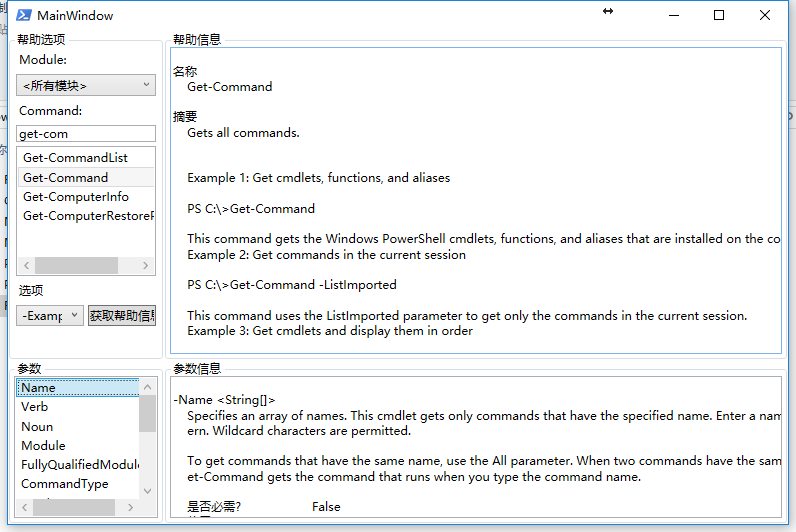
Task: Select Get-Command in the command list
Action: [86, 178]
